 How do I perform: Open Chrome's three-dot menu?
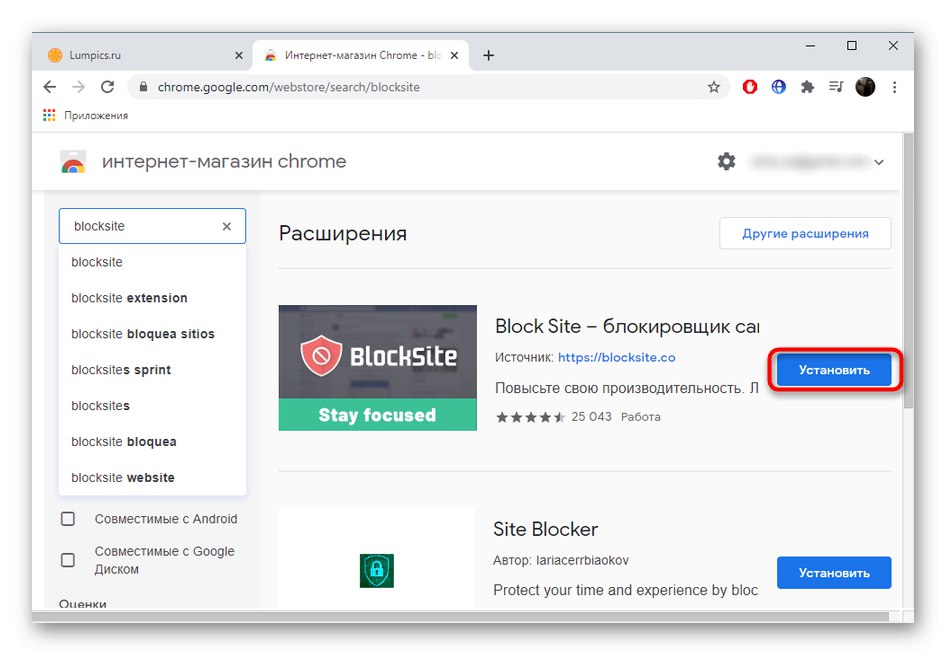click(x=894, y=87)
